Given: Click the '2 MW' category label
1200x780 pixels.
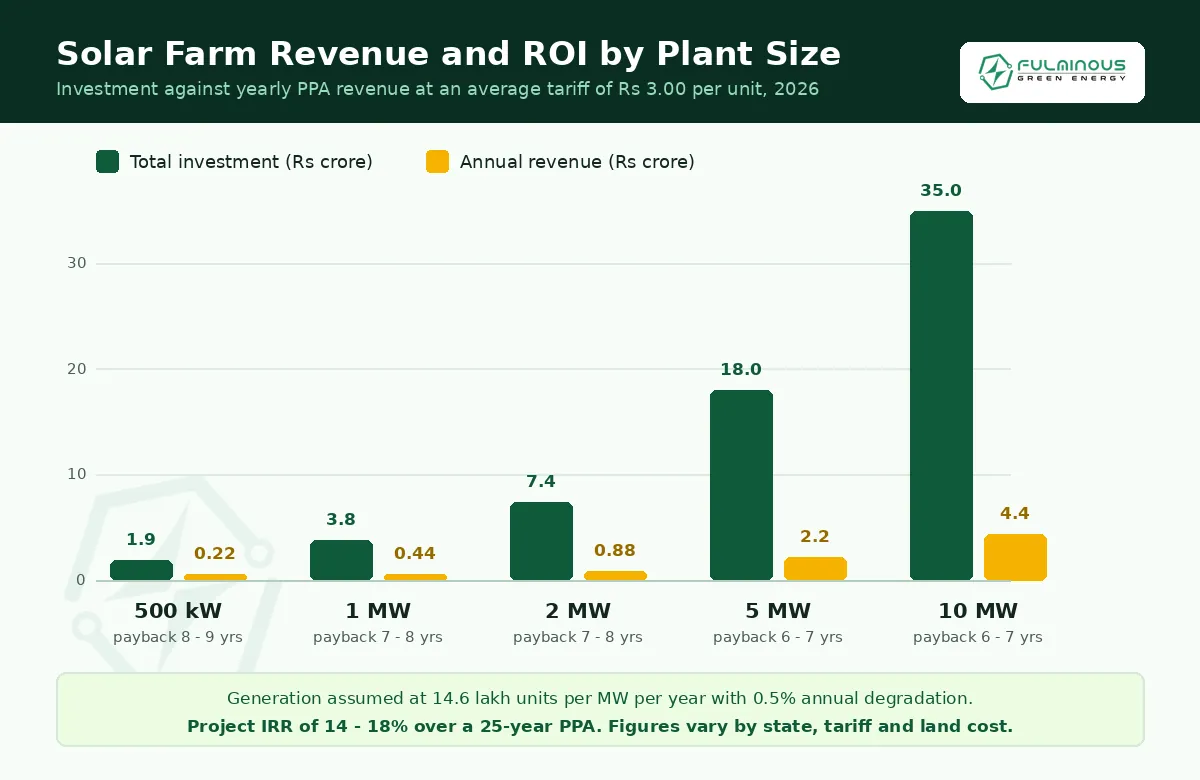Looking at the screenshot, I should coord(578,611).
